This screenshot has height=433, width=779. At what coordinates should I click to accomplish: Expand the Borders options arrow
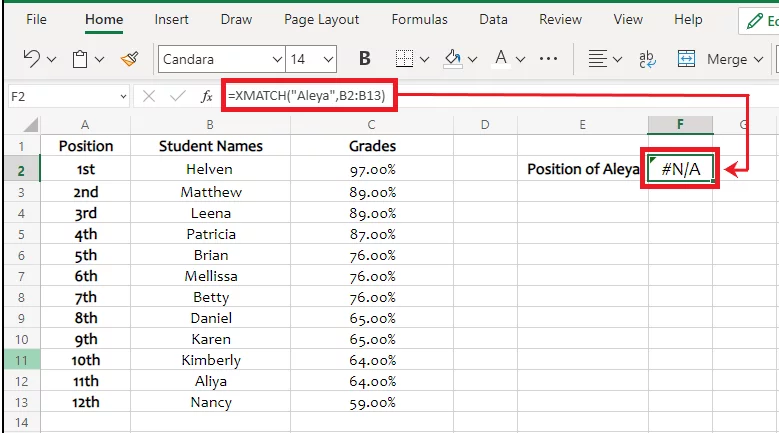tap(424, 60)
